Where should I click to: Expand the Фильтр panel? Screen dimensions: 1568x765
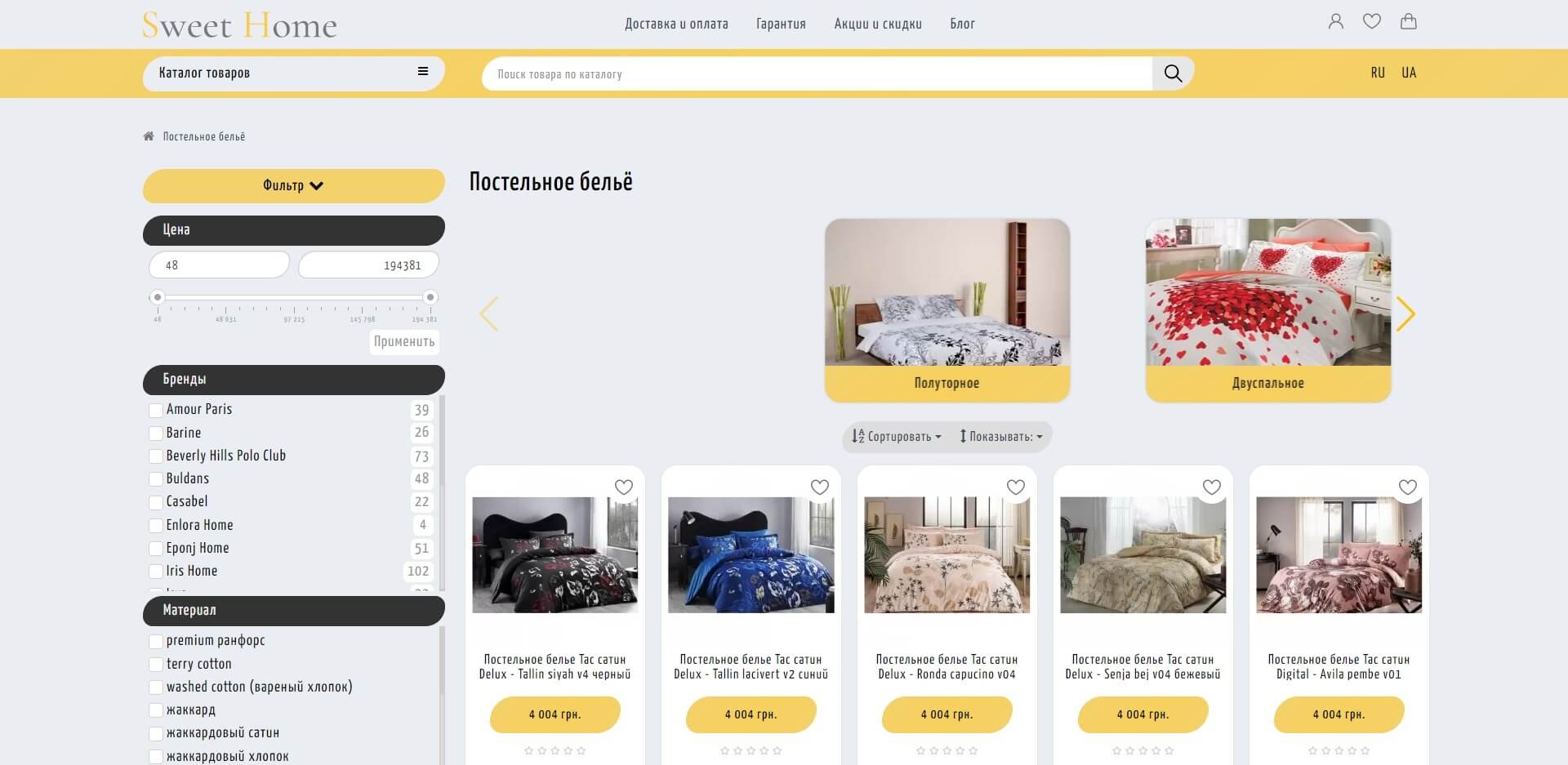(x=294, y=186)
